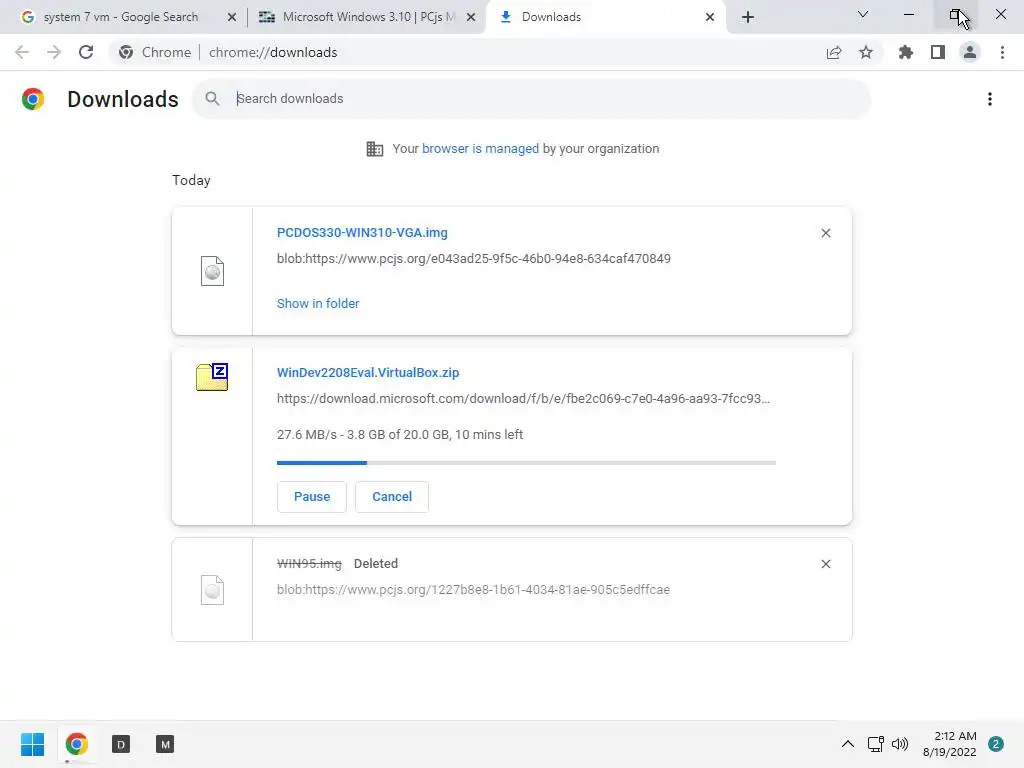Close the Microsoft Windows 3.10 tab
This screenshot has width=1024, height=768.
pyautogui.click(x=471, y=18)
